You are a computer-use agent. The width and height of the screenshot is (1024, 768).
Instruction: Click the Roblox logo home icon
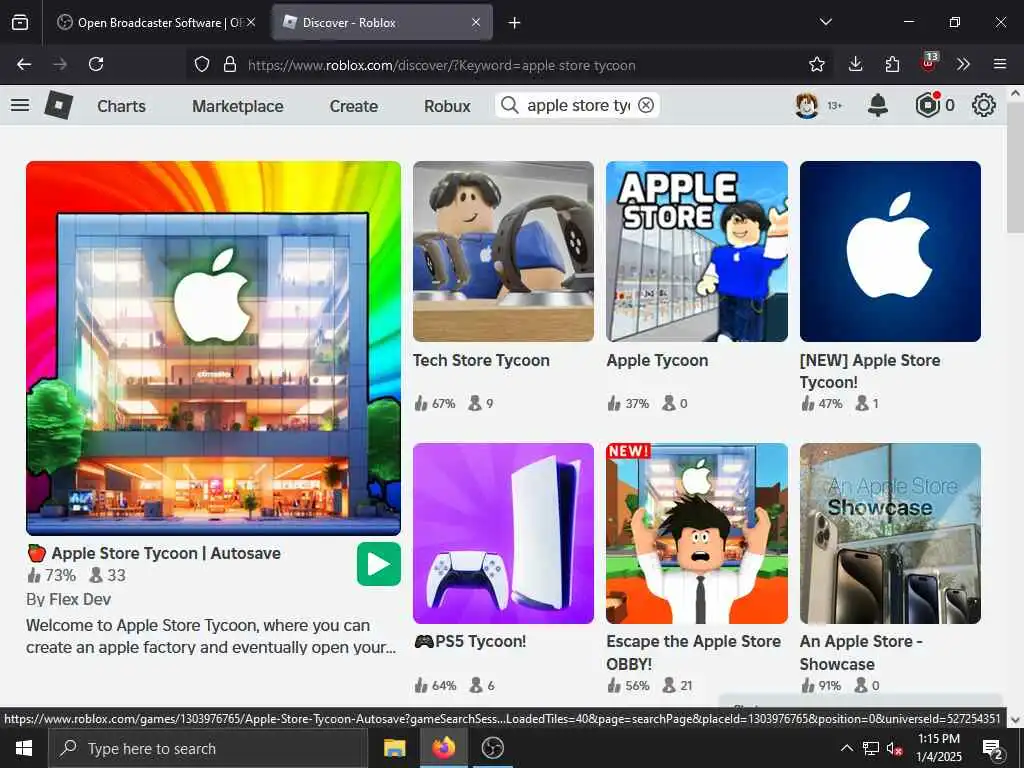pyautogui.click(x=59, y=105)
